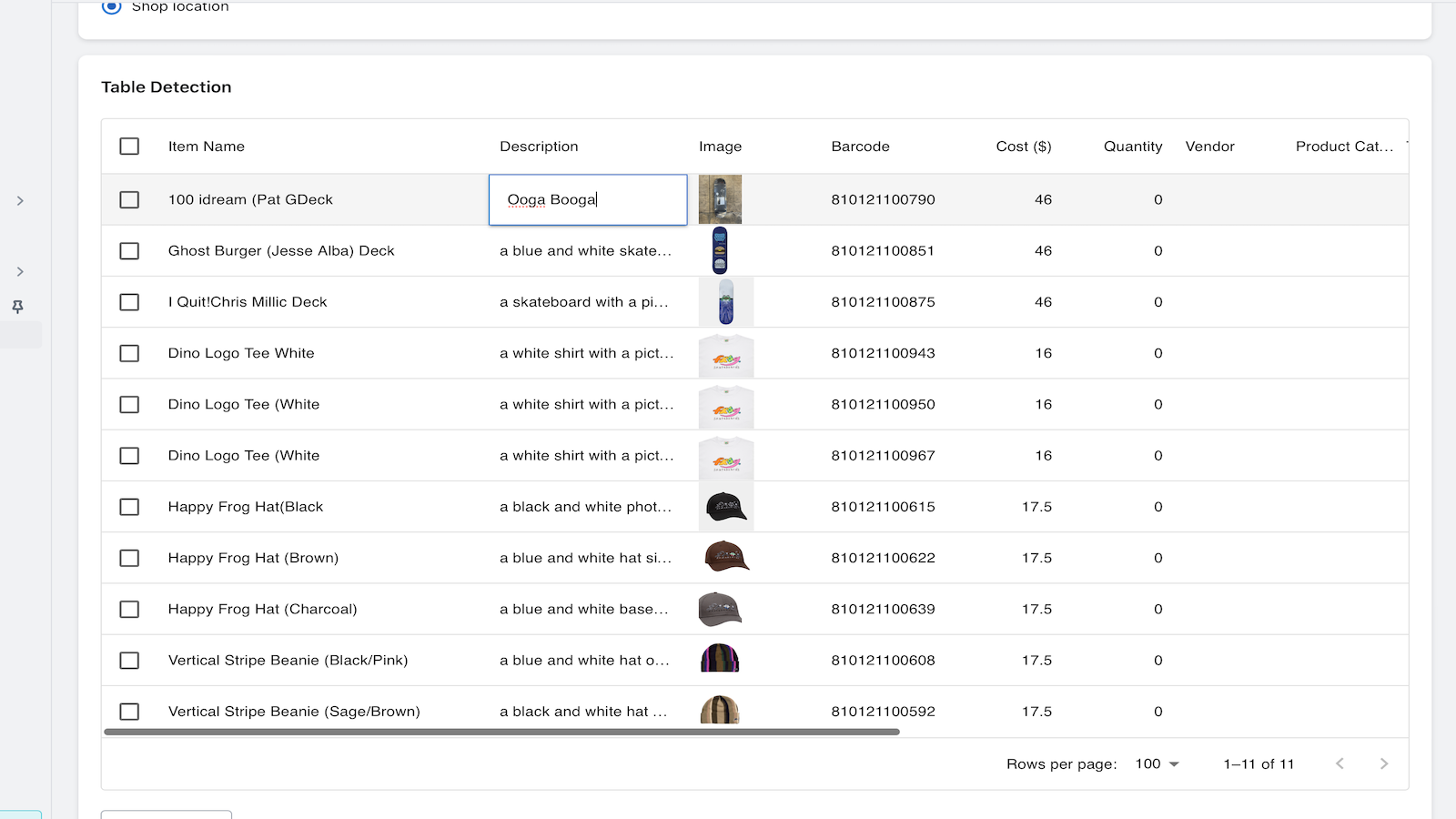This screenshot has width=1456, height=819.
Task: Click the pin icon in the left sidebar
Action: 18,307
